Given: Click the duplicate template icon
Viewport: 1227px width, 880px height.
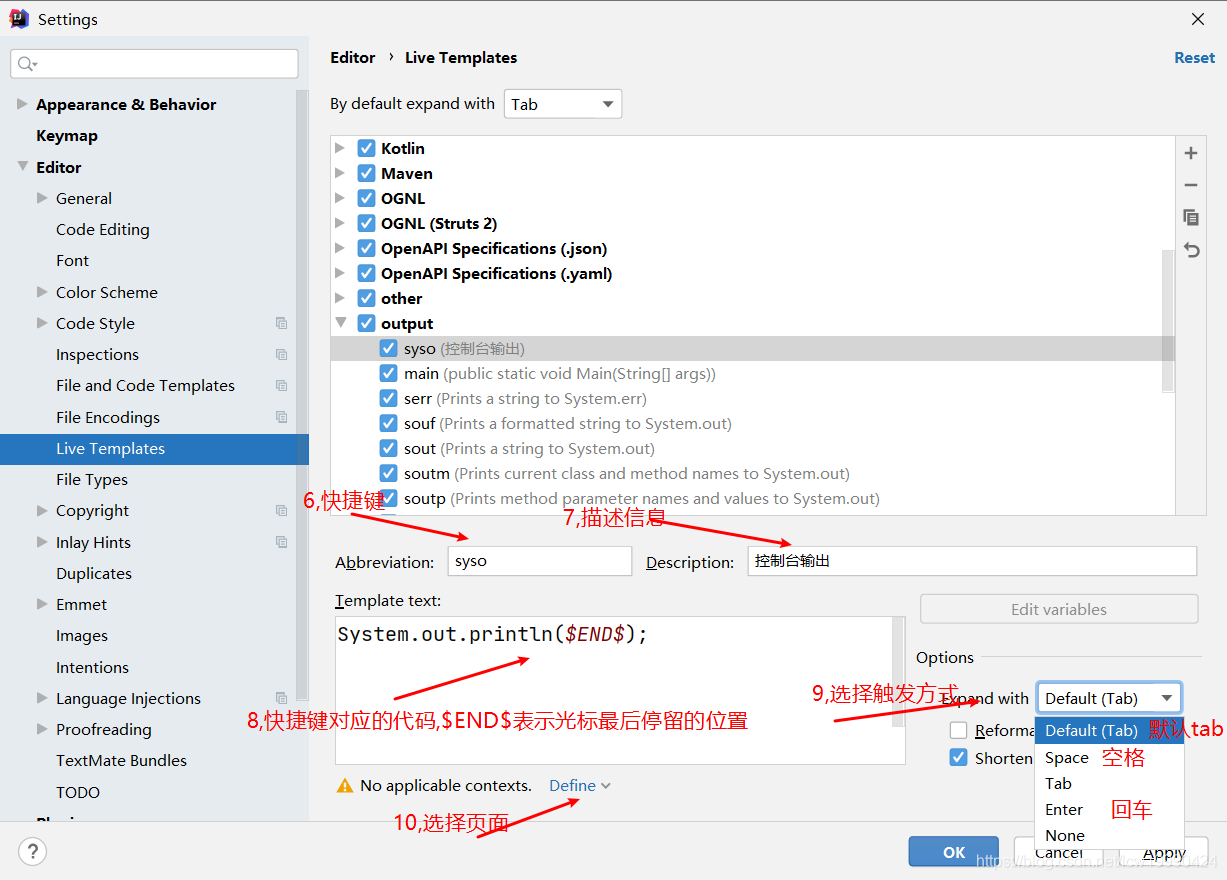Looking at the screenshot, I should (x=1191, y=217).
